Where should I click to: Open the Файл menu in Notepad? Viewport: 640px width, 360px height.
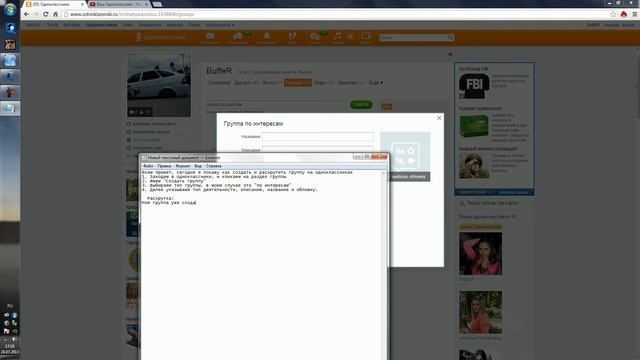(148, 166)
